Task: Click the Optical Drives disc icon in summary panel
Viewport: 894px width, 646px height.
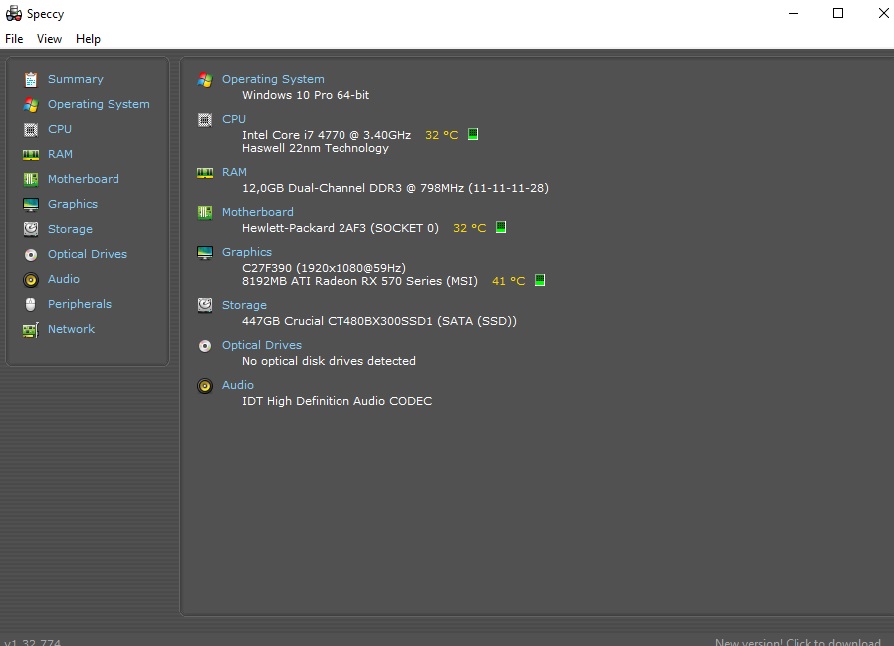Action: point(205,346)
